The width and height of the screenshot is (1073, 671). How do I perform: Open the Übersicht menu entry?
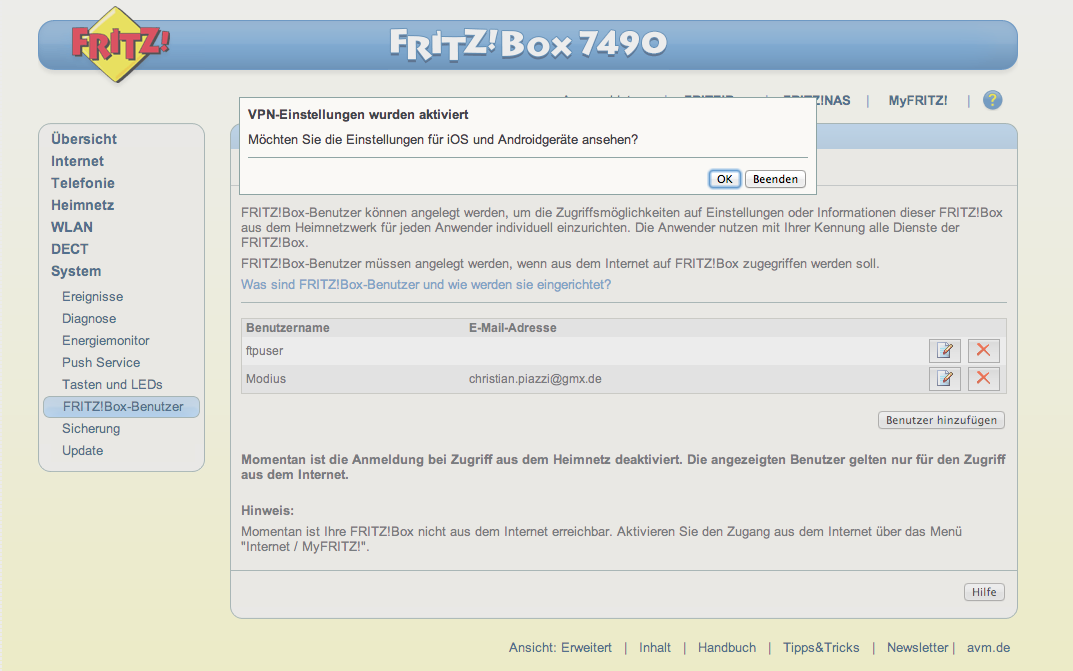[x=83, y=139]
